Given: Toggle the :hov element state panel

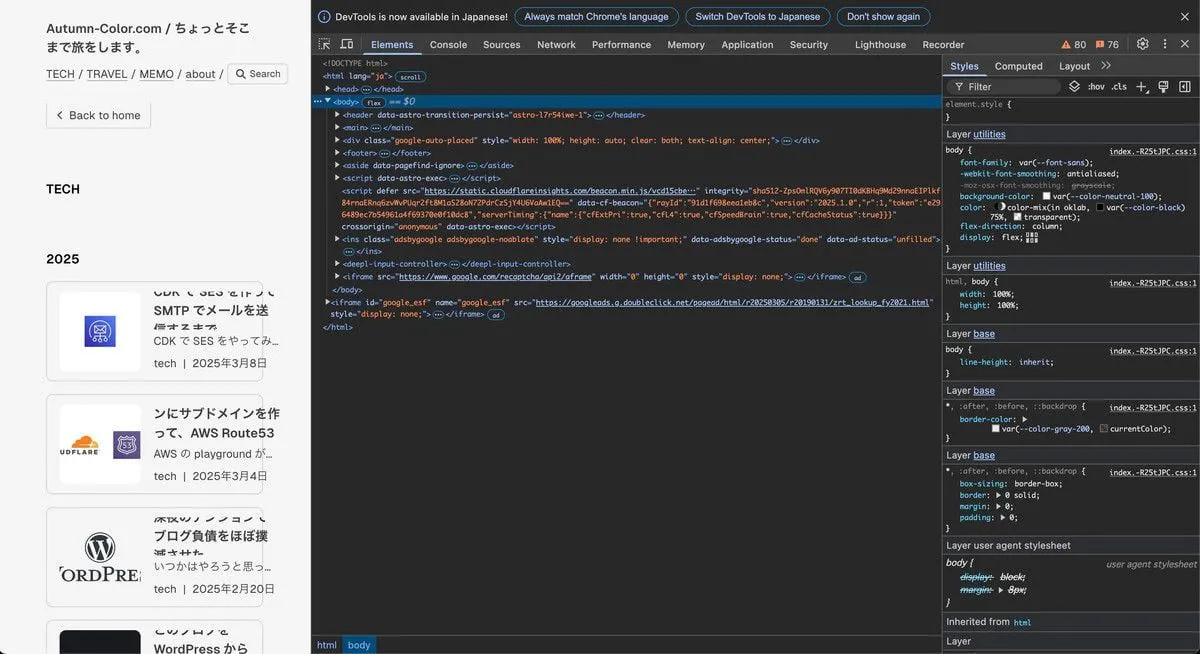Looking at the screenshot, I should tap(1096, 87).
